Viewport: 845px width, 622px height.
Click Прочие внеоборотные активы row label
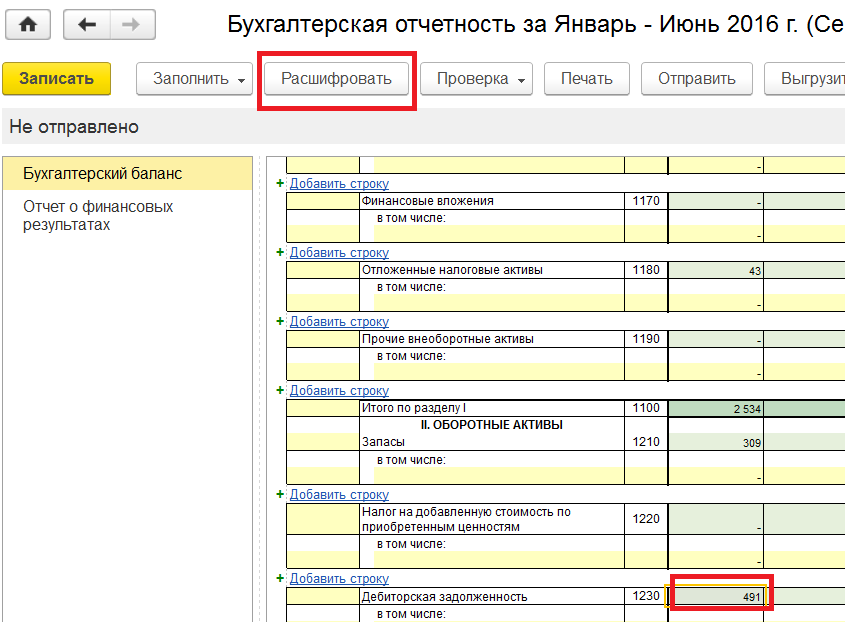click(448, 339)
